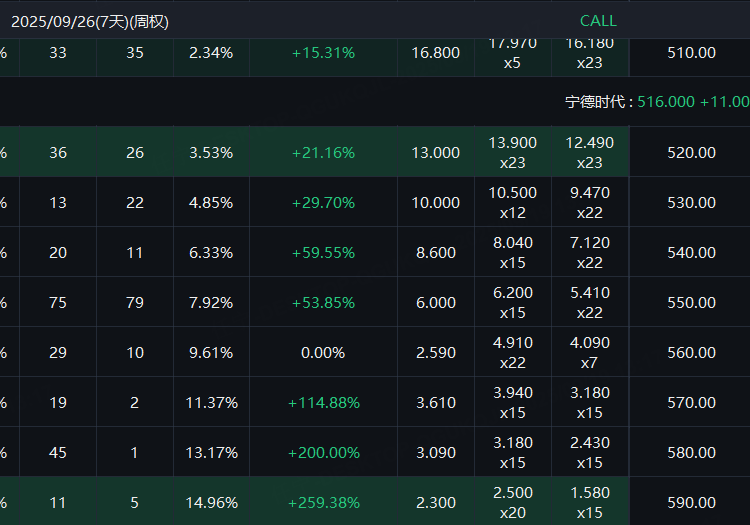Select the 590.00 strike price

[x=691, y=503]
